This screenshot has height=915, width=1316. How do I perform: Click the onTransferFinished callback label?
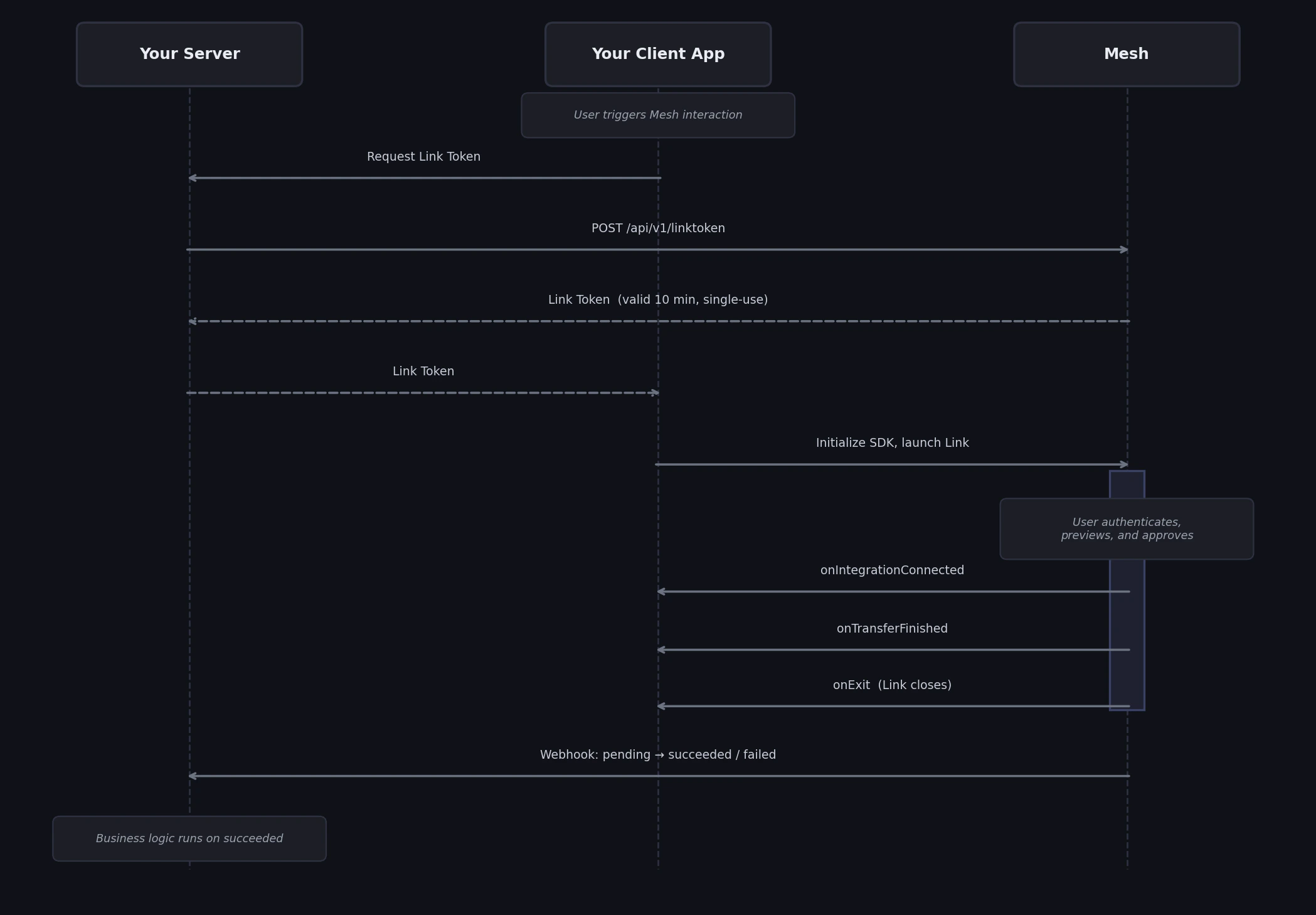pos(892,629)
